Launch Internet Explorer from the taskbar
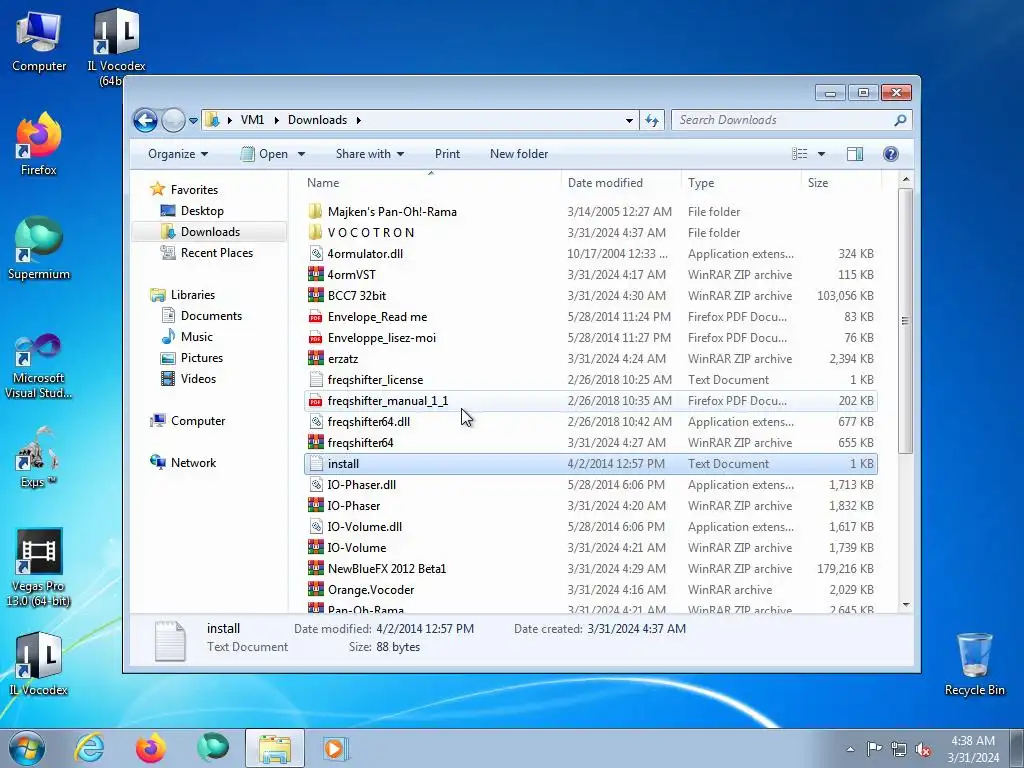The image size is (1024, 768). [89, 748]
